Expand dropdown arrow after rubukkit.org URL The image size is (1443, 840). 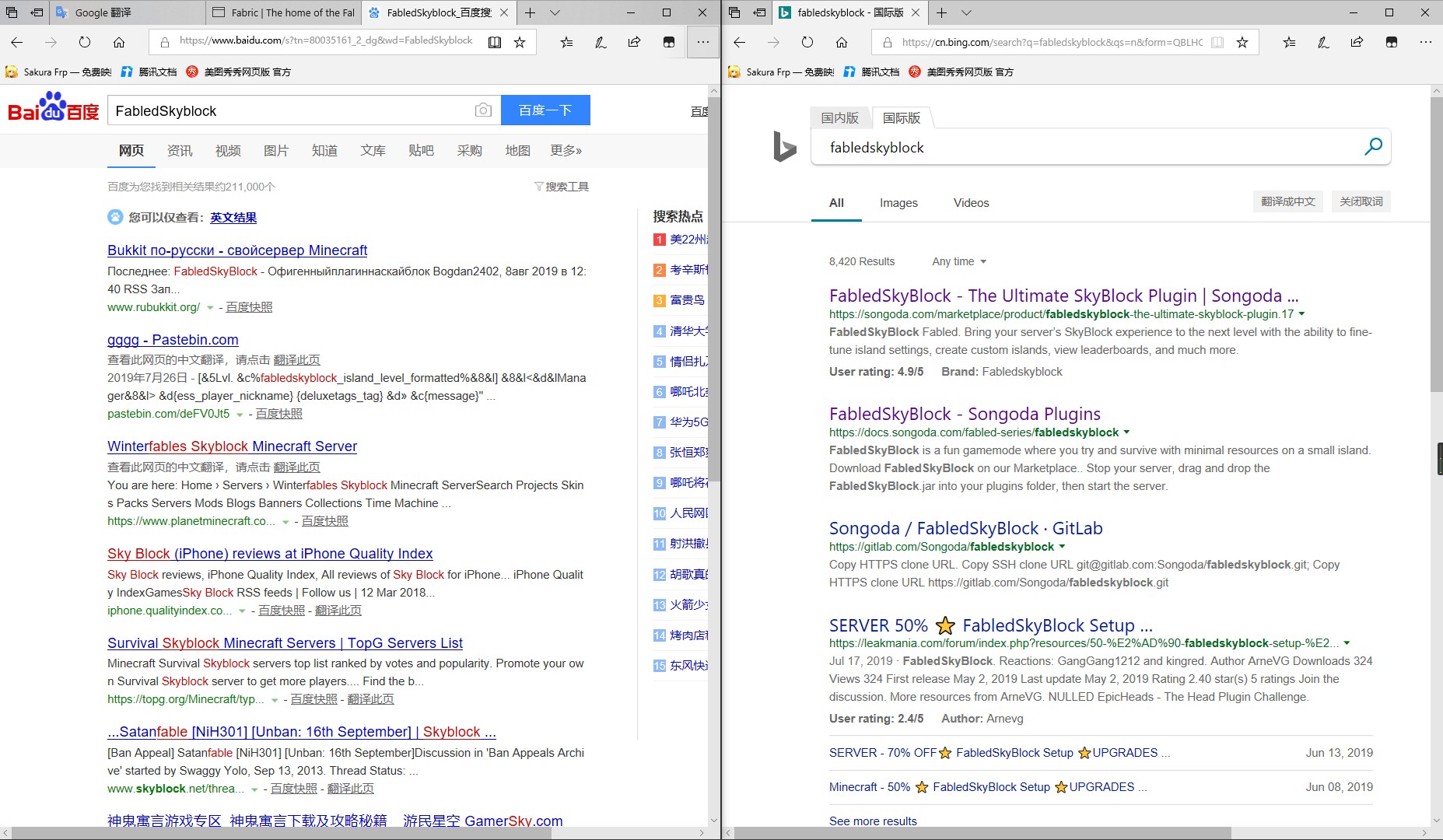pos(210,308)
